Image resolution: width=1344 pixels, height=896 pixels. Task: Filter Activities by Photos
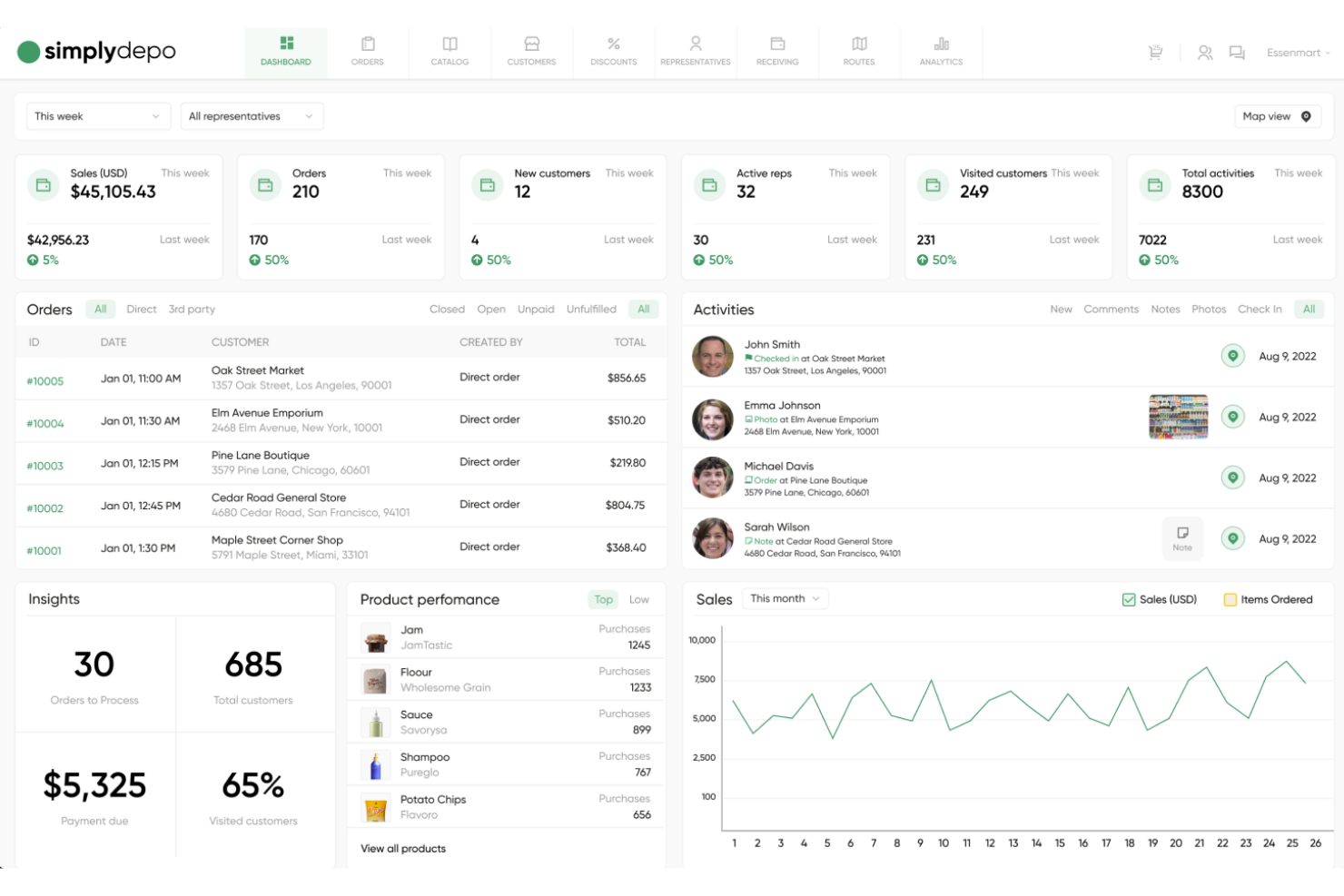tap(1209, 309)
